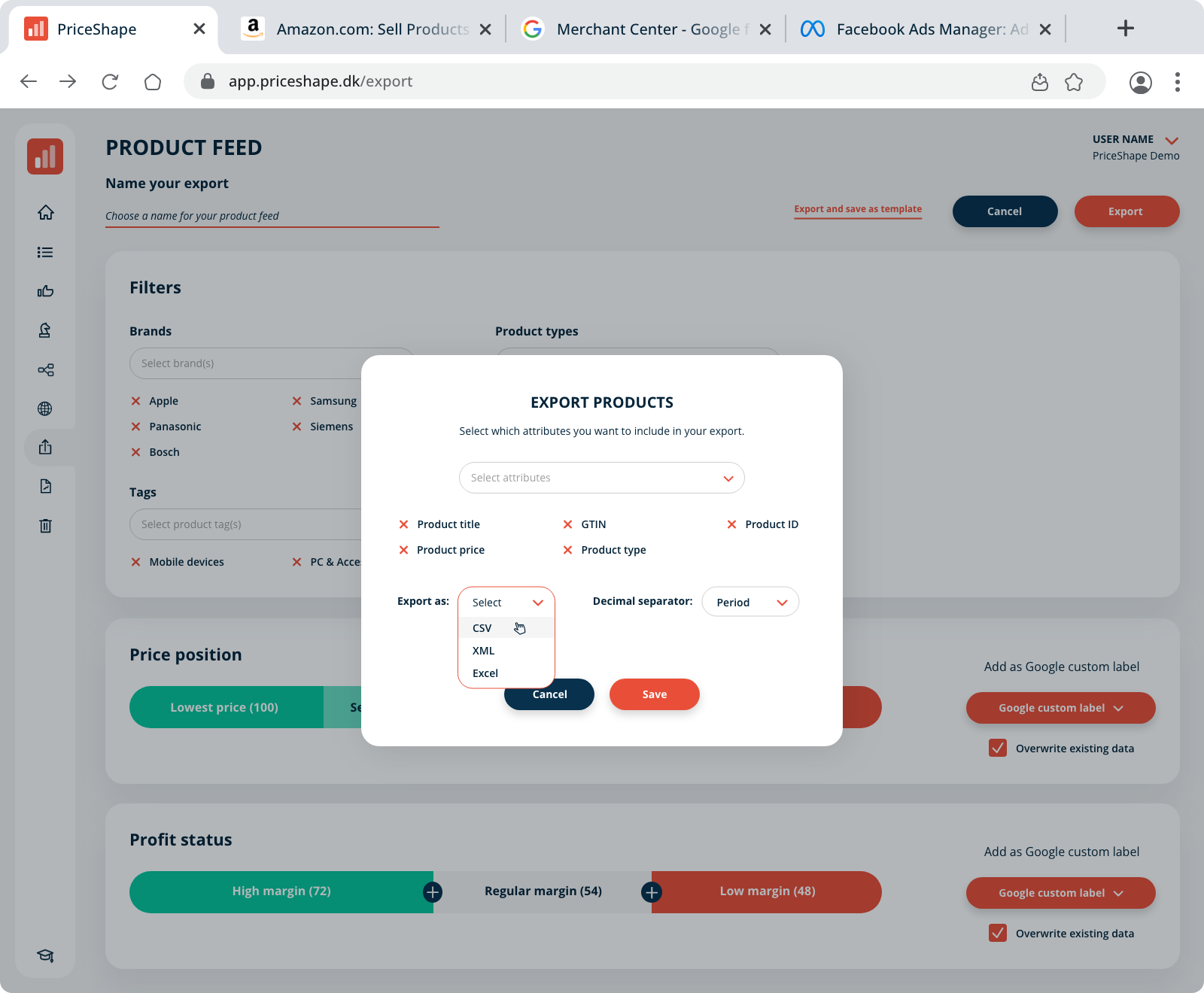This screenshot has width=1204, height=993.
Task: Remove the Product title attribute
Action: click(x=403, y=524)
